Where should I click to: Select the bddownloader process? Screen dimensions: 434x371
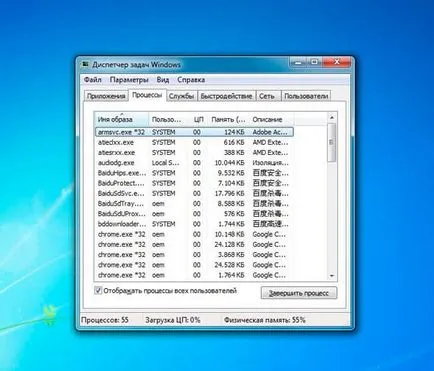[194, 224]
